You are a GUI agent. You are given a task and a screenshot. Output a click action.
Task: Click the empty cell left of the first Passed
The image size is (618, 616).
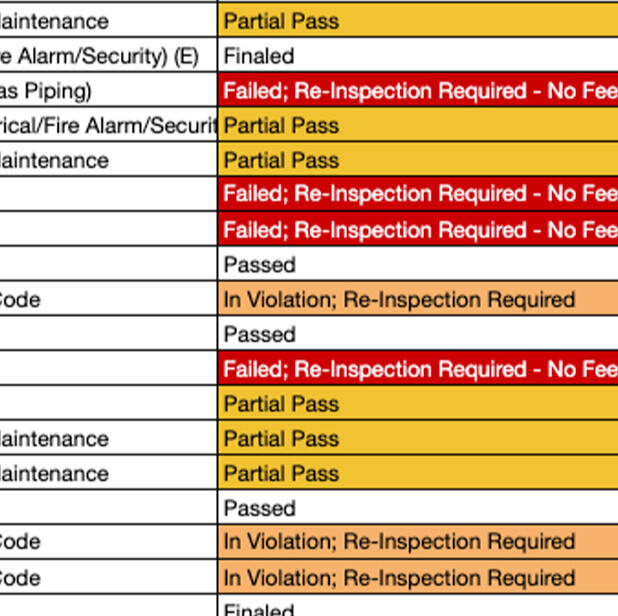[x=108, y=265]
